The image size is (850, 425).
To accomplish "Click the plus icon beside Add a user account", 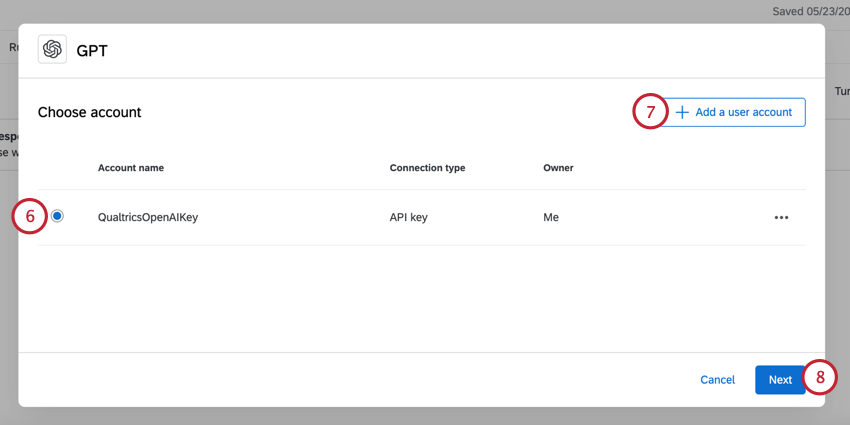I will [x=682, y=112].
